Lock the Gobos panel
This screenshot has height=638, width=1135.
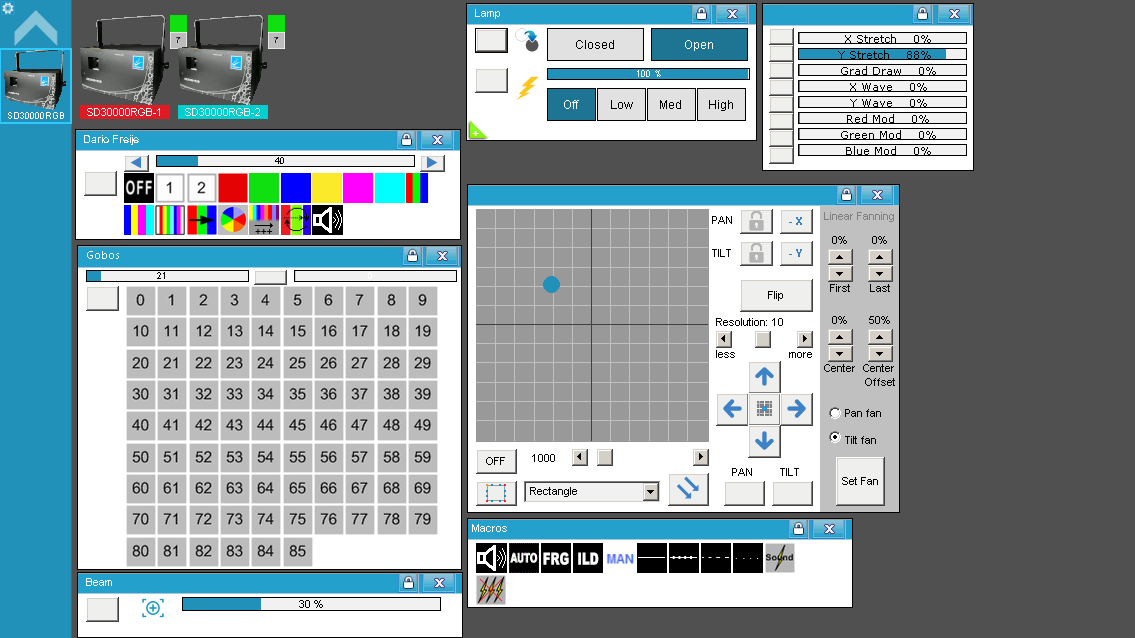tap(412, 256)
